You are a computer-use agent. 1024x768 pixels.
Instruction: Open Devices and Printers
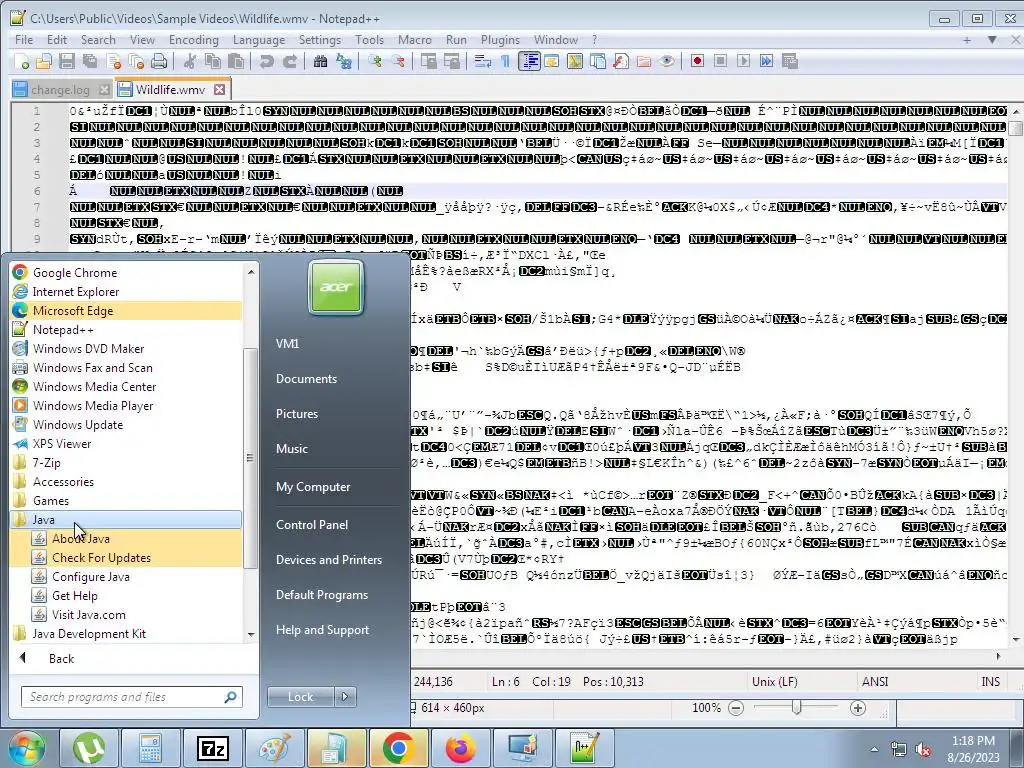tap(328, 560)
